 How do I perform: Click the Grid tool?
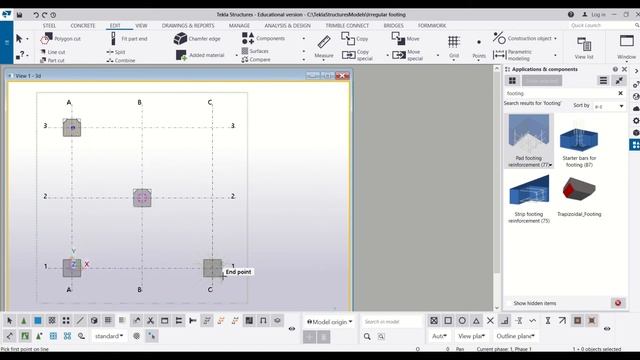[454, 47]
